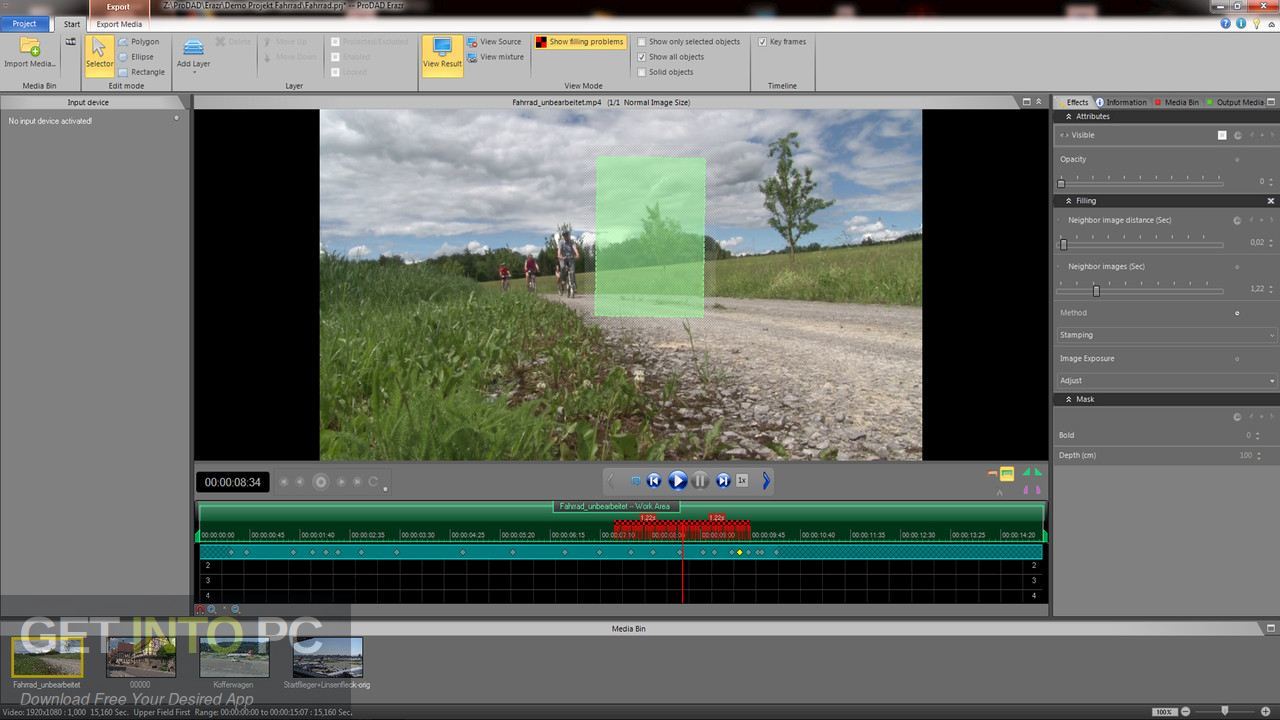This screenshot has height=720, width=1280.
Task: Click the Play button
Action: coord(677,481)
